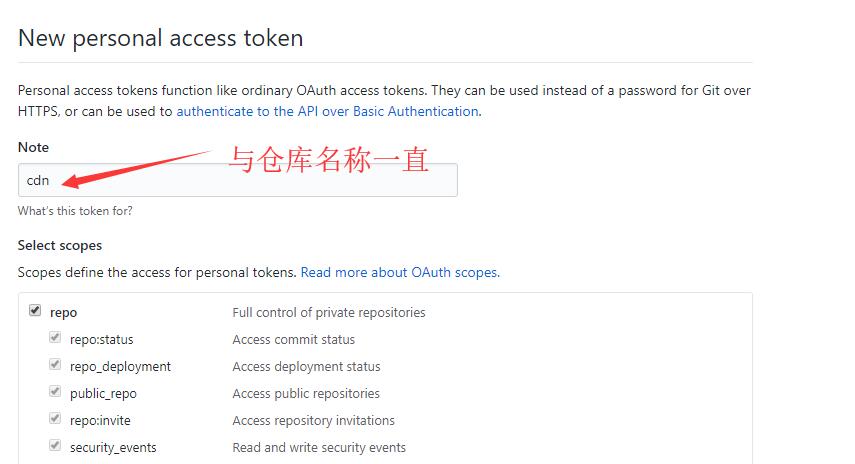This screenshot has width=855, height=464.
Task: Click the Note input field containing cdn
Action: (x=237, y=180)
